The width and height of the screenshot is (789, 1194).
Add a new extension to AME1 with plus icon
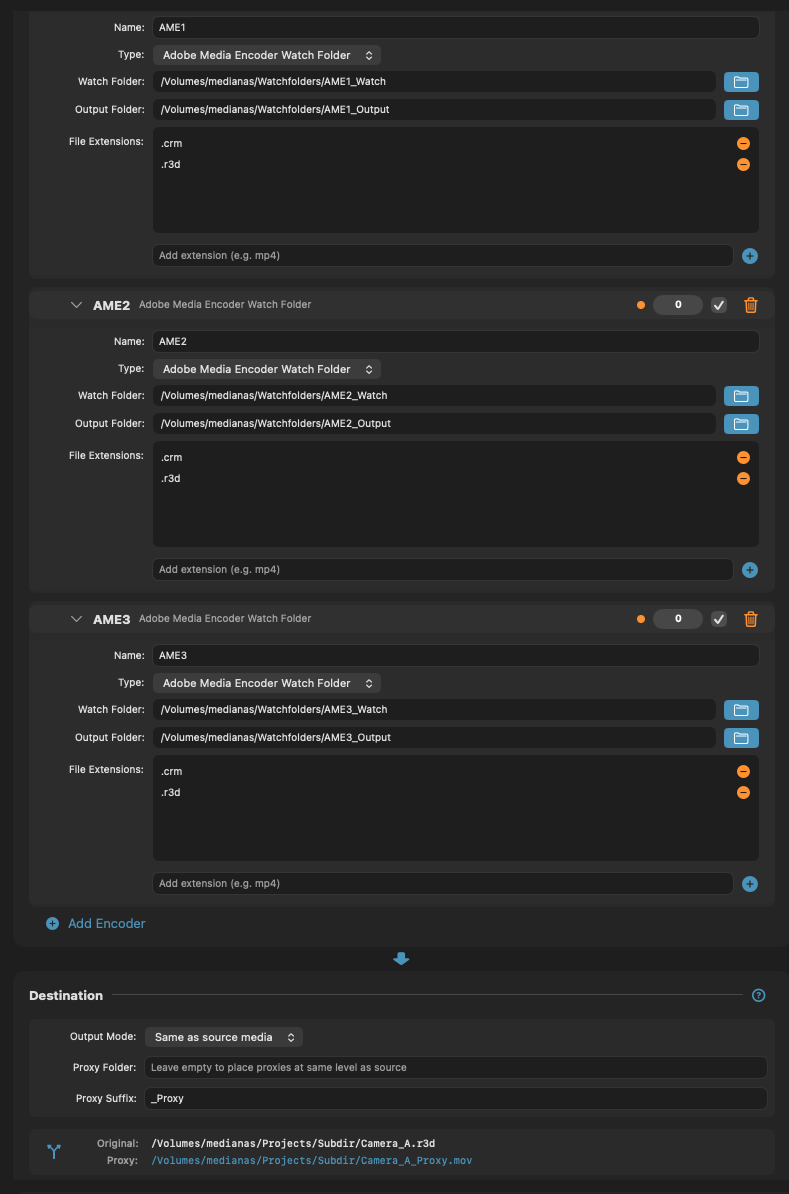coord(749,256)
